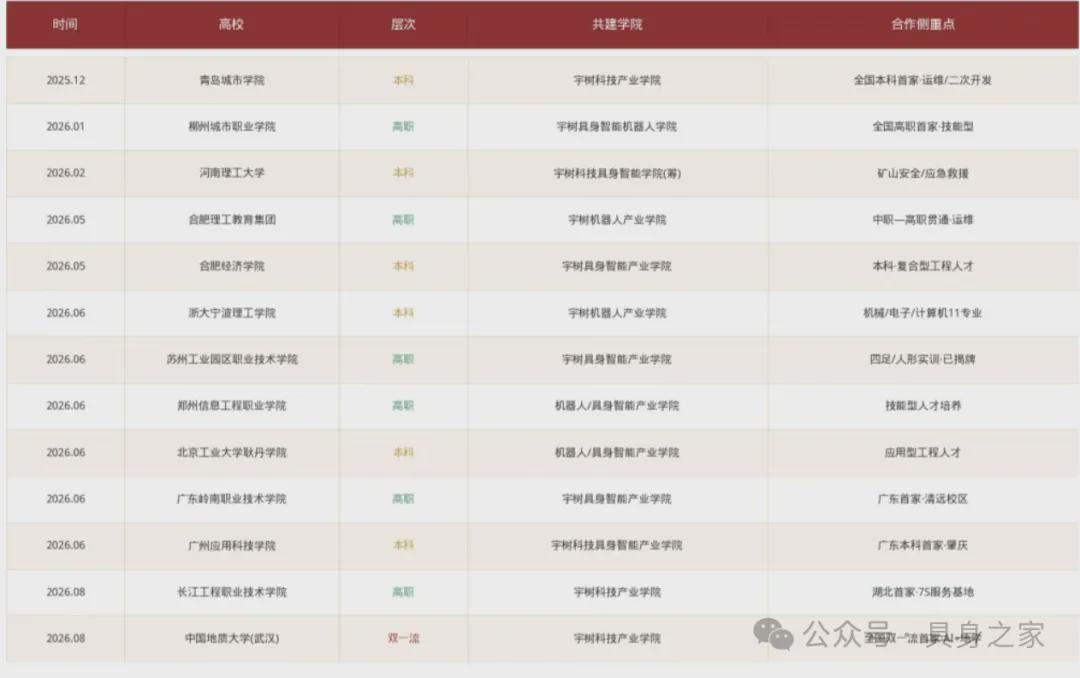Click 宇树科技具身智能产业学院 cell

click(x=617, y=546)
